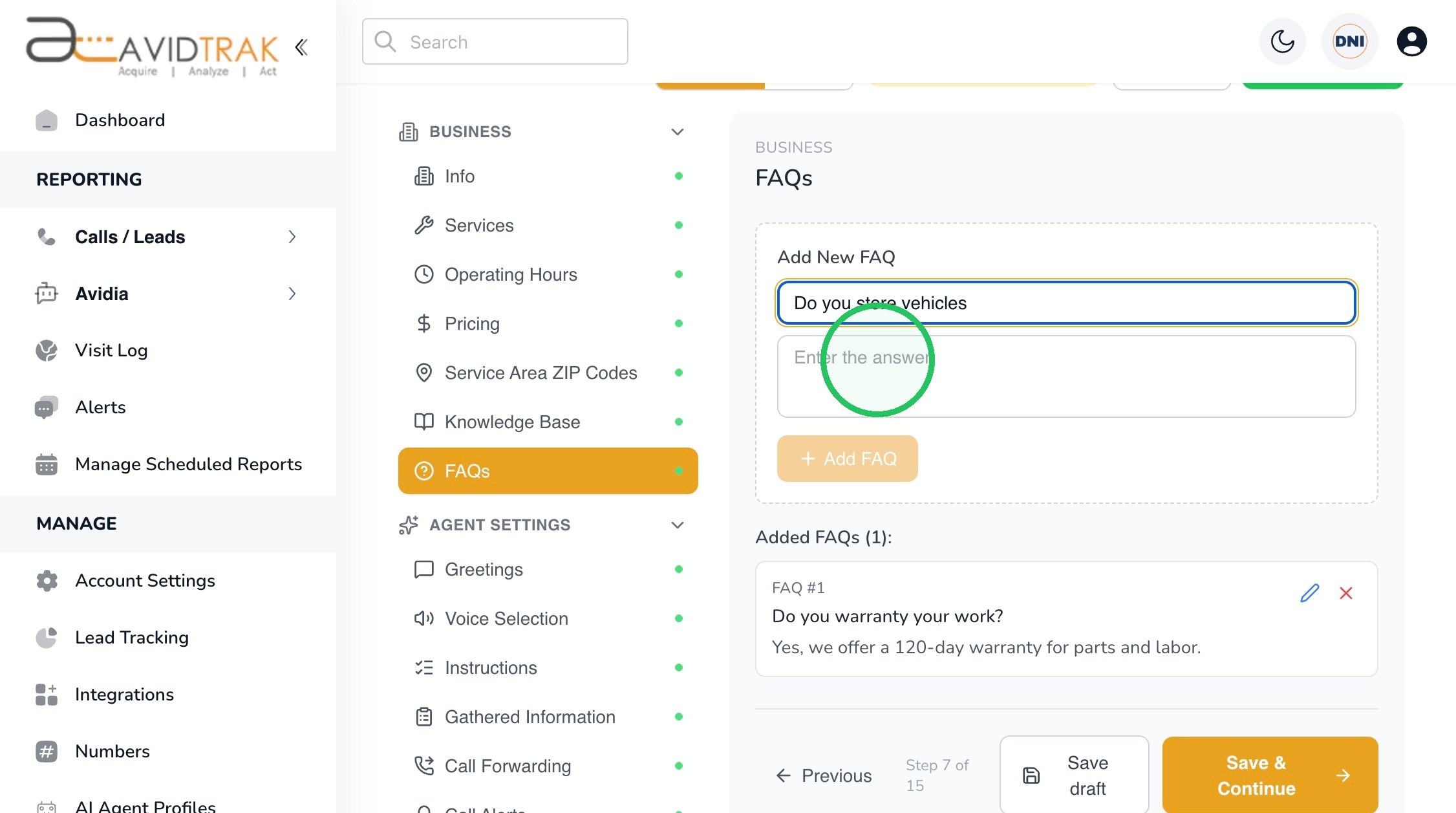This screenshot has height=813, width=1456.
Task: Click the Alerts chat bubble icon
Action: pyautogui.click(x=46, y=407)
